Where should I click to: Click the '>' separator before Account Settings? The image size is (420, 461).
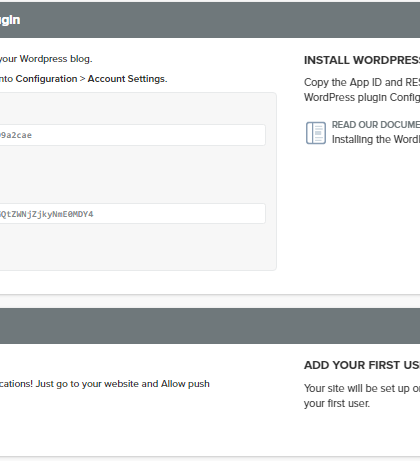coord(82,79)
